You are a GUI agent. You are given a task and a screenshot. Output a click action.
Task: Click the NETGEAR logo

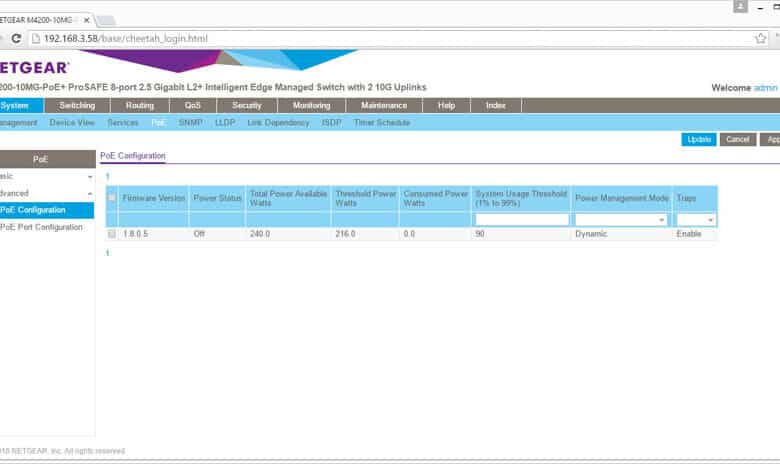[34, 67]
